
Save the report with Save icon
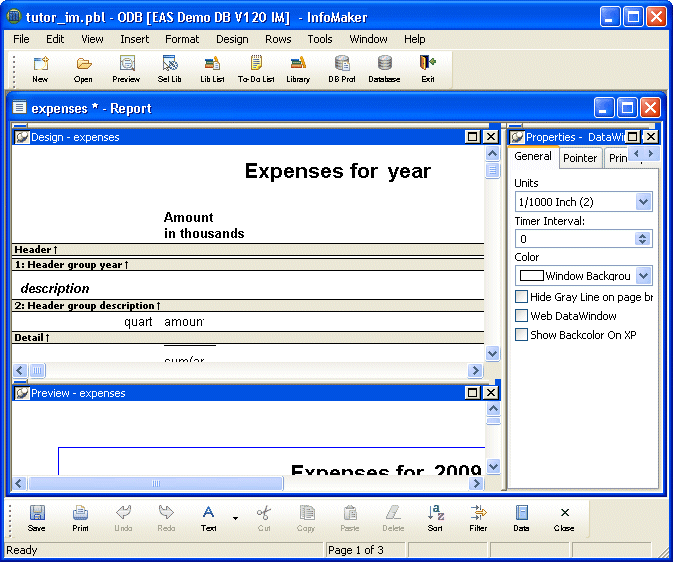pyautogui.click(x=37, y=518)
